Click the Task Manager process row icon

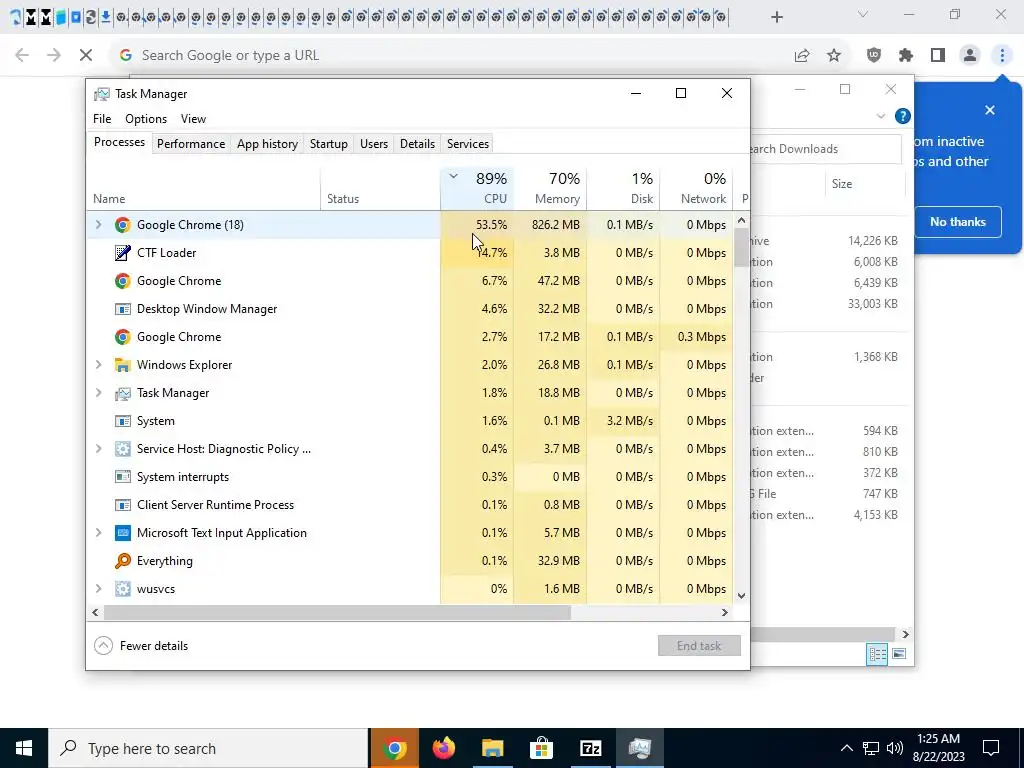pyautogui.click(x=122, y=393)
